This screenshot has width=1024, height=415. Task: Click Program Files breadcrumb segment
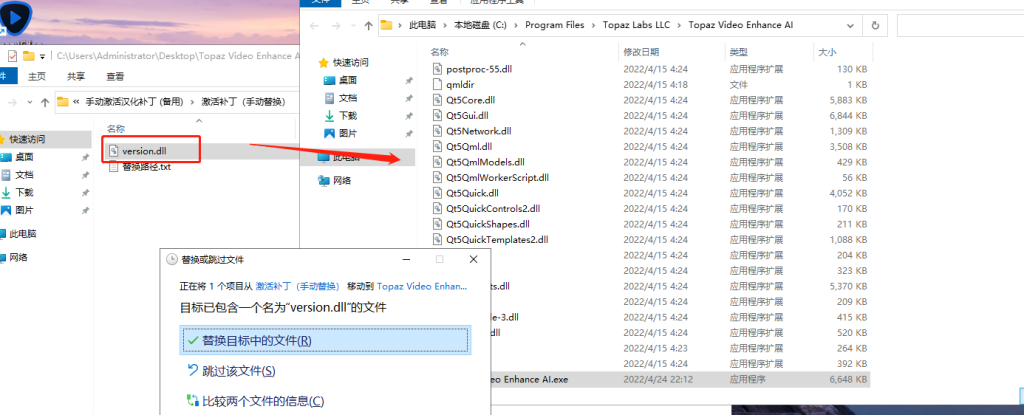pyautogui.click(x=554, y=25)
